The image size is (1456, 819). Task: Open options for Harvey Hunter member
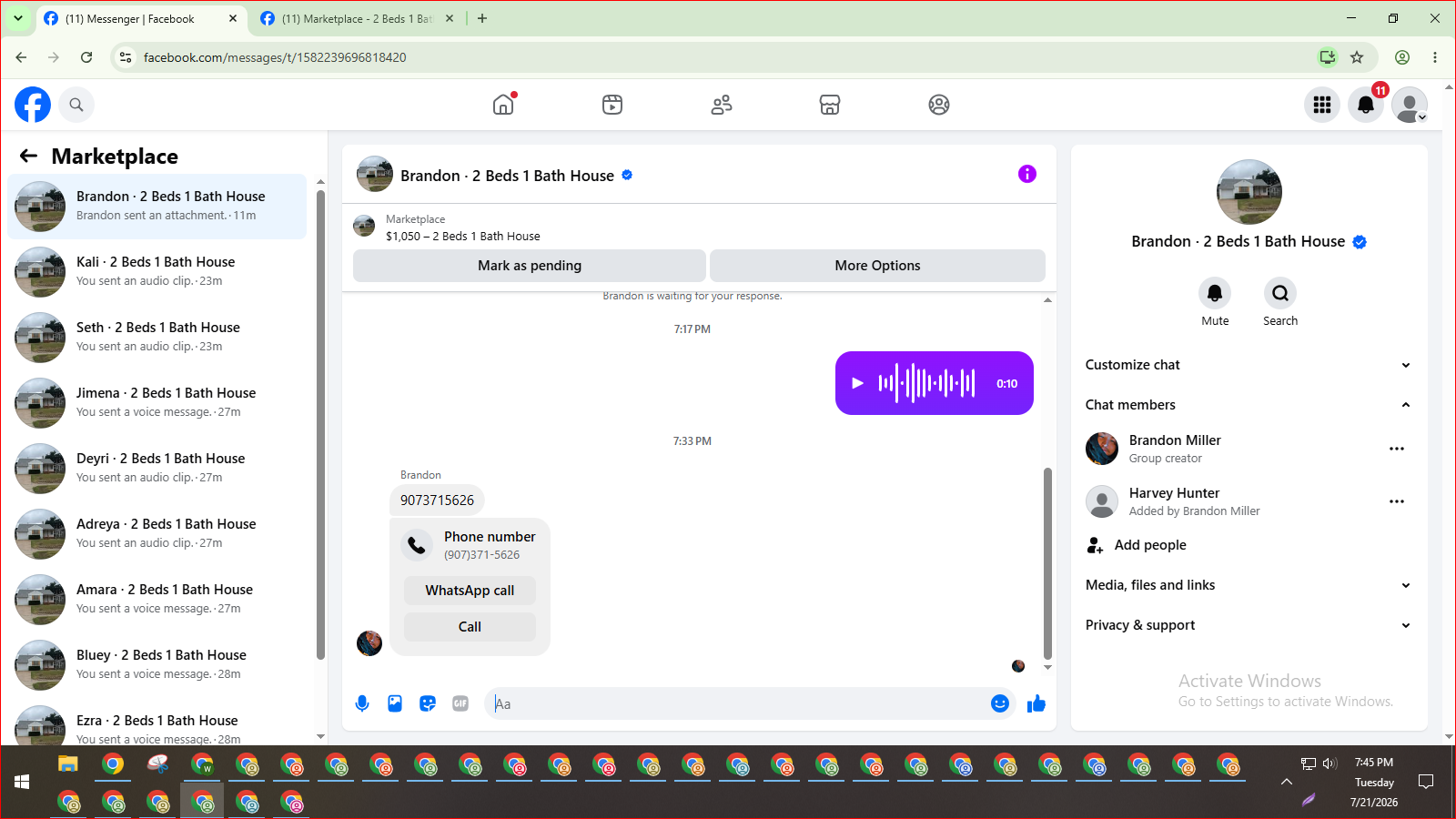1397,501
